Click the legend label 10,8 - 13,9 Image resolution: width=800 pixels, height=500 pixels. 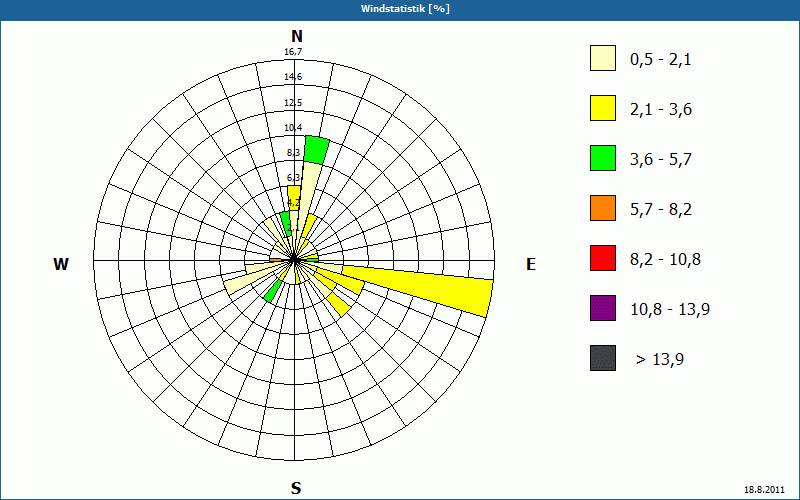tap(670, 310)
